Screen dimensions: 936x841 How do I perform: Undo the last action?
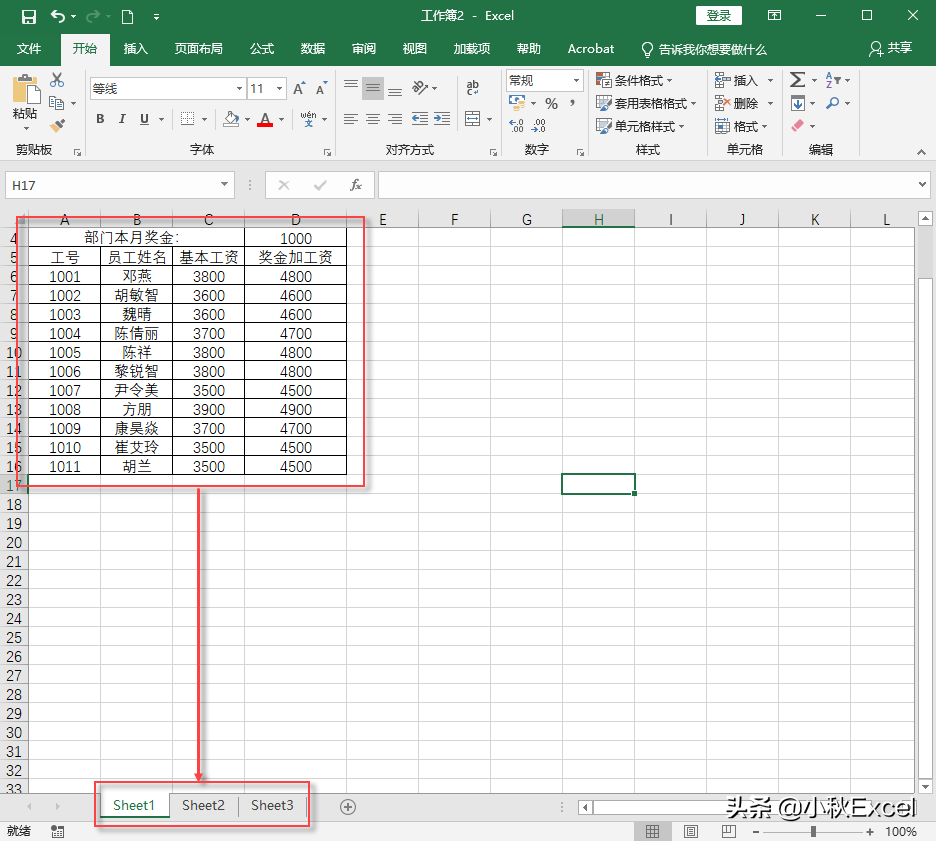58,16
